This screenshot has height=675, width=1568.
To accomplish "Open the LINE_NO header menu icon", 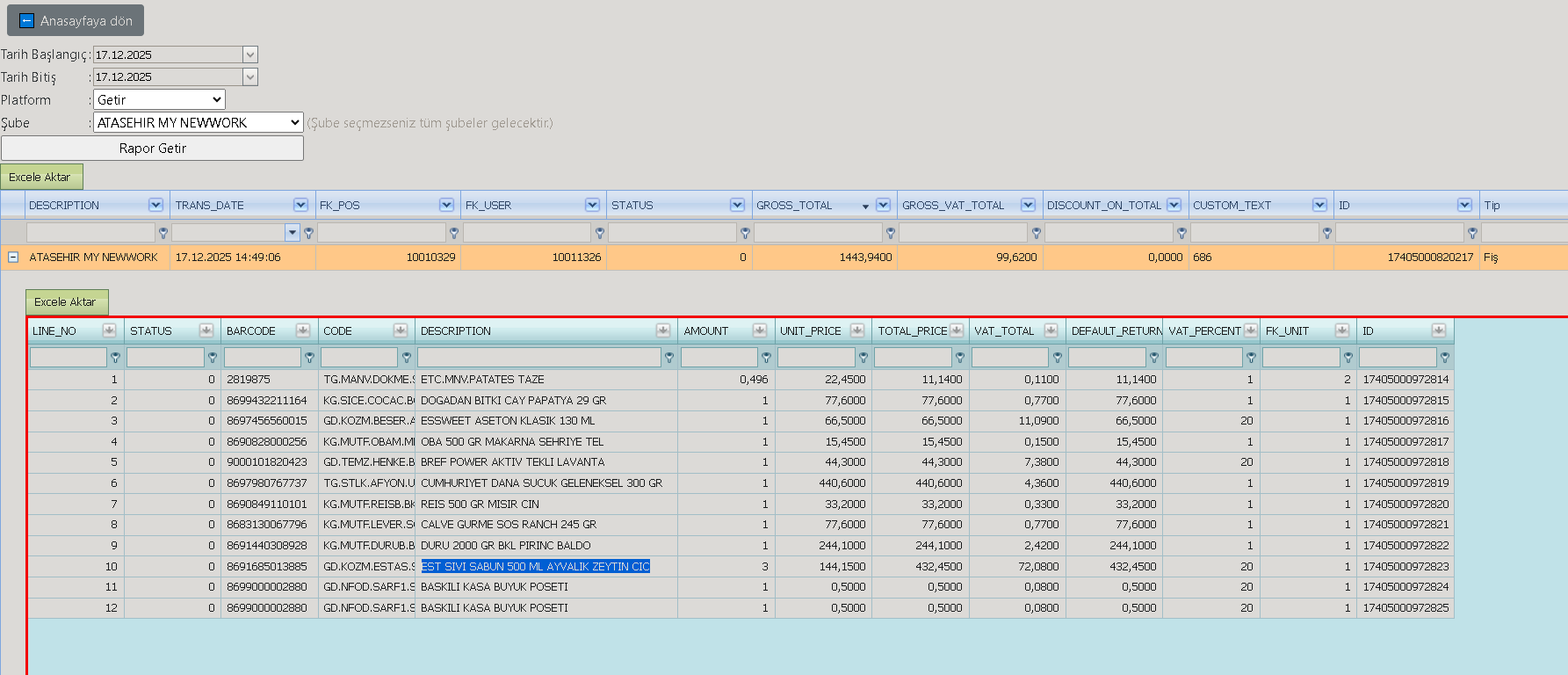I will [x=109, y=330].
